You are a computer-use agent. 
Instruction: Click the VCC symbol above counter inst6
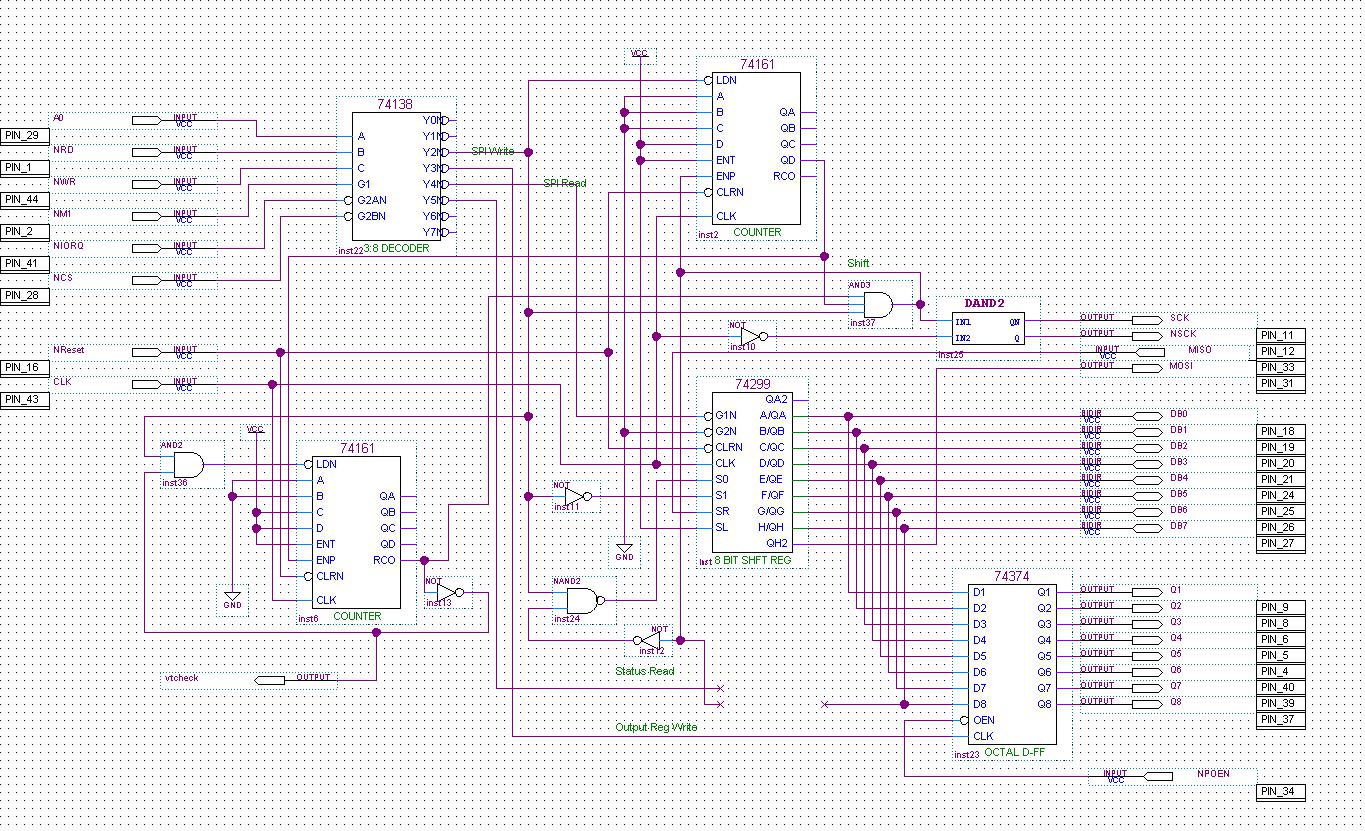click(256, 429)
